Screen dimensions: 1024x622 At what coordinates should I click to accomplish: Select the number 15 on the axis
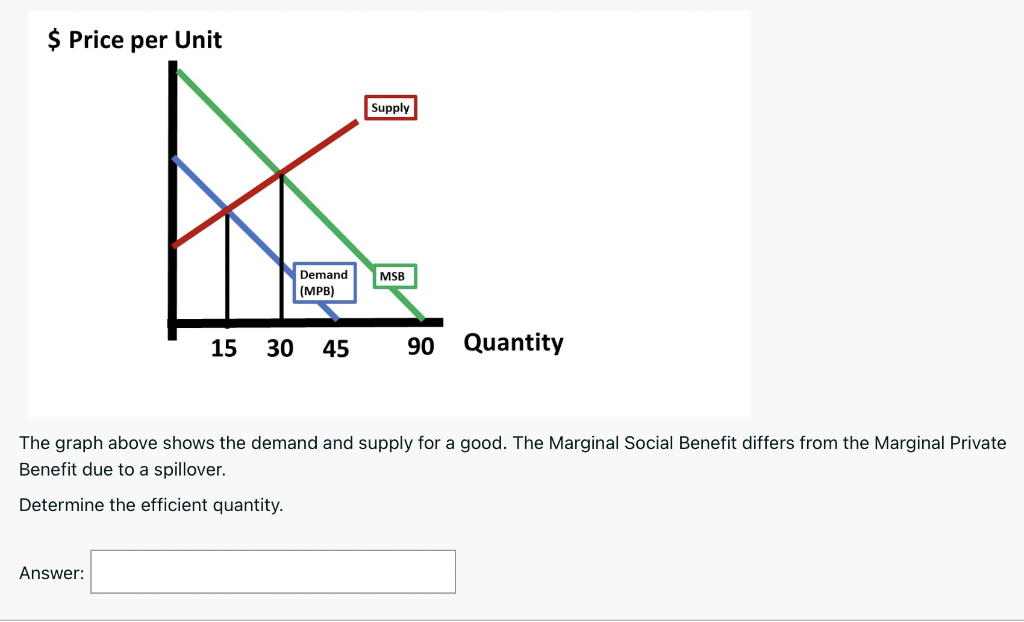225,349
